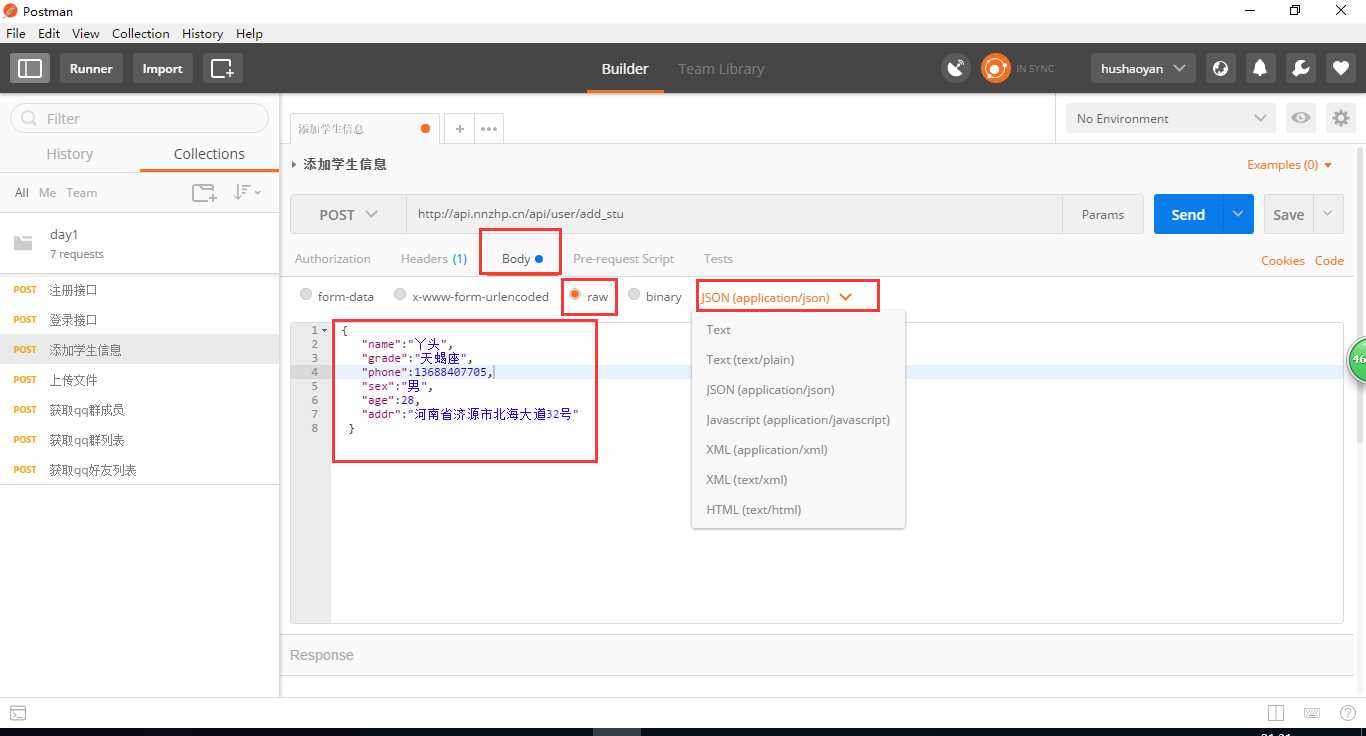
Task: Toggle the sidebar panel icon
Action: tap(30, 68)
